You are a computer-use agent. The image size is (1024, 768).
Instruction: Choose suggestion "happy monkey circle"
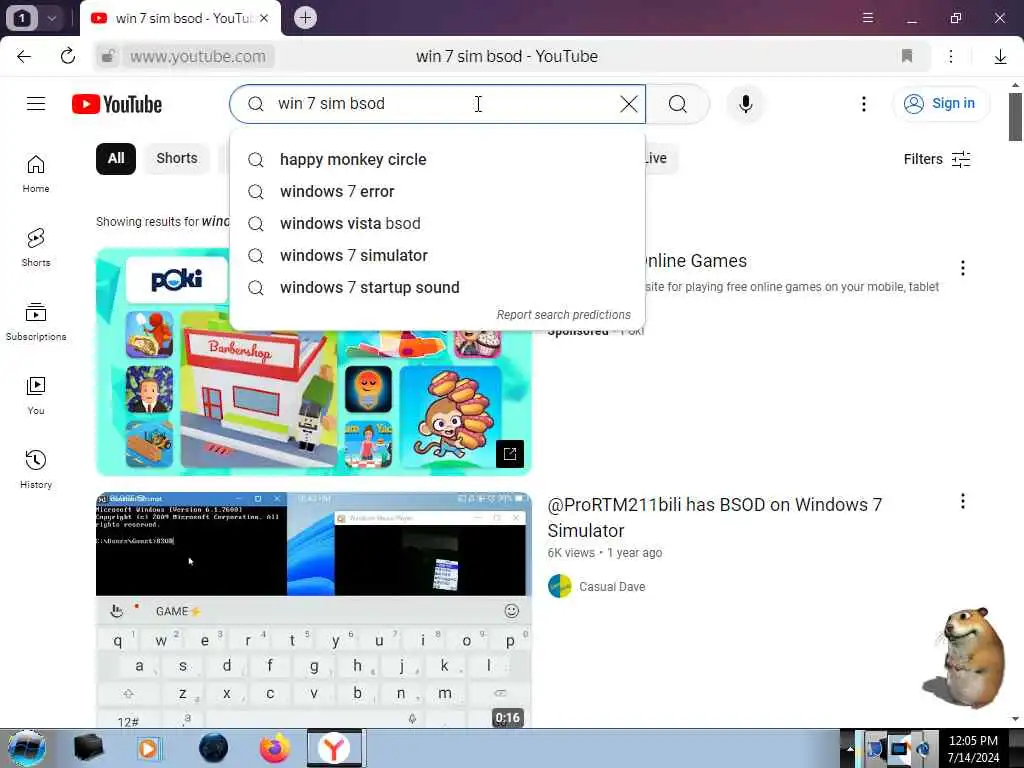437,159
